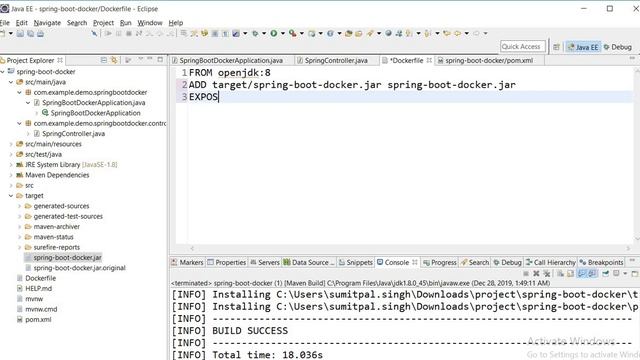The width and height of the screenshot is (640, 360).
Task: Switch to the Breakpoints view tab
Action: tap(601, 262)
